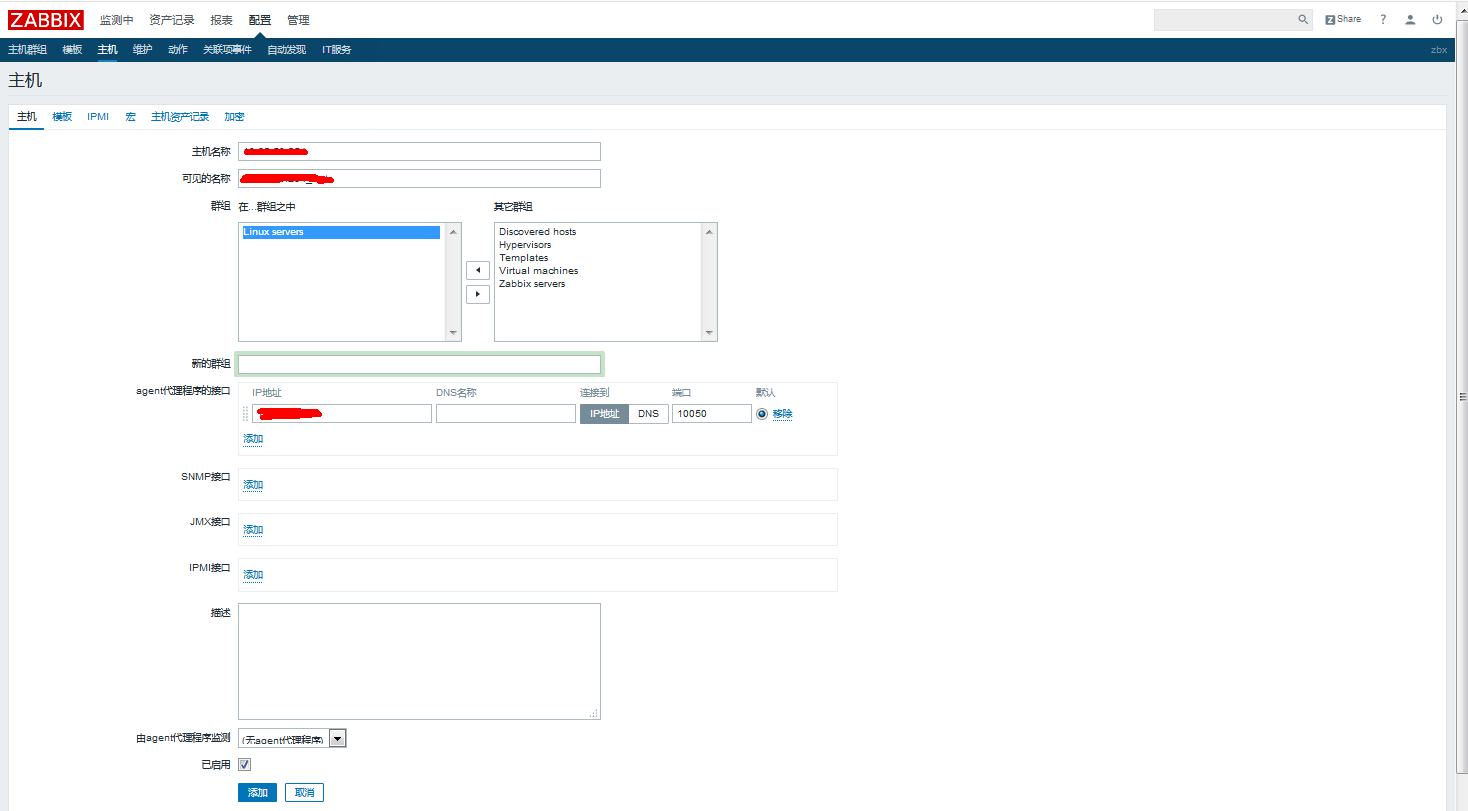Screen dimensions: 1468x811
Task: Click up arrow of other groups list scrollbar
Action: (710, 231)
